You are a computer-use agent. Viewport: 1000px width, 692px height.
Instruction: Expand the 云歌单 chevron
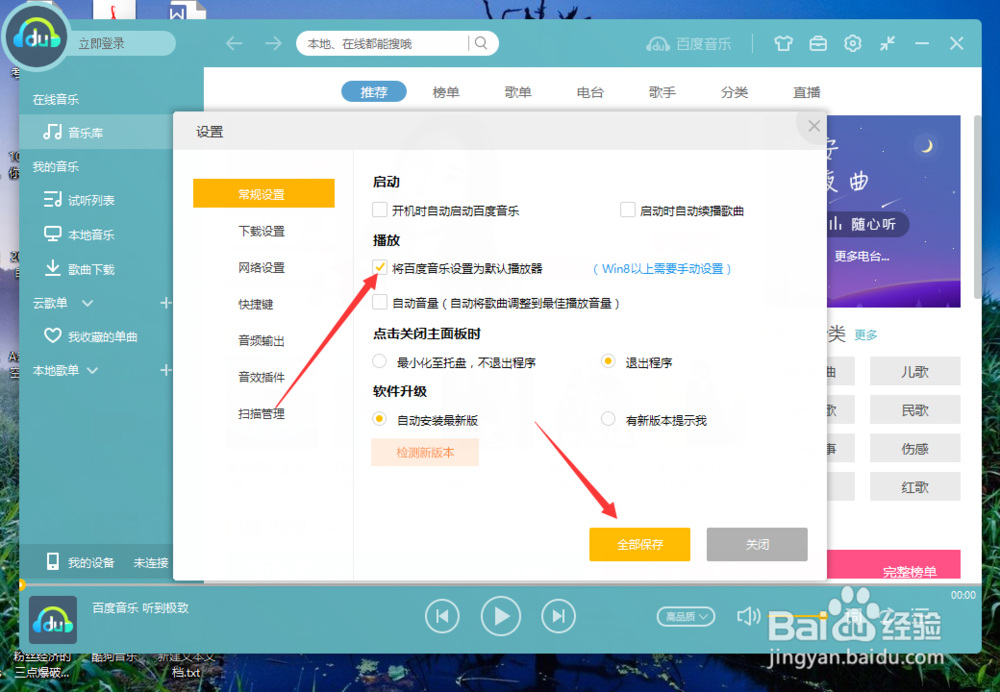[87, 303]
